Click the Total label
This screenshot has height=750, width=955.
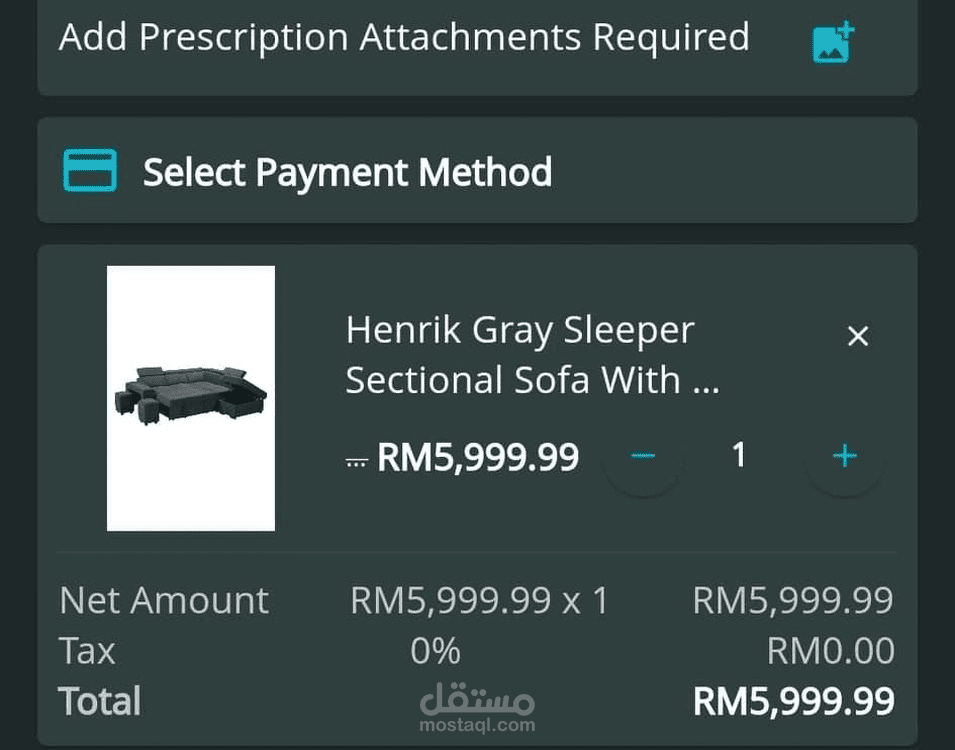(x=100, y=701)
